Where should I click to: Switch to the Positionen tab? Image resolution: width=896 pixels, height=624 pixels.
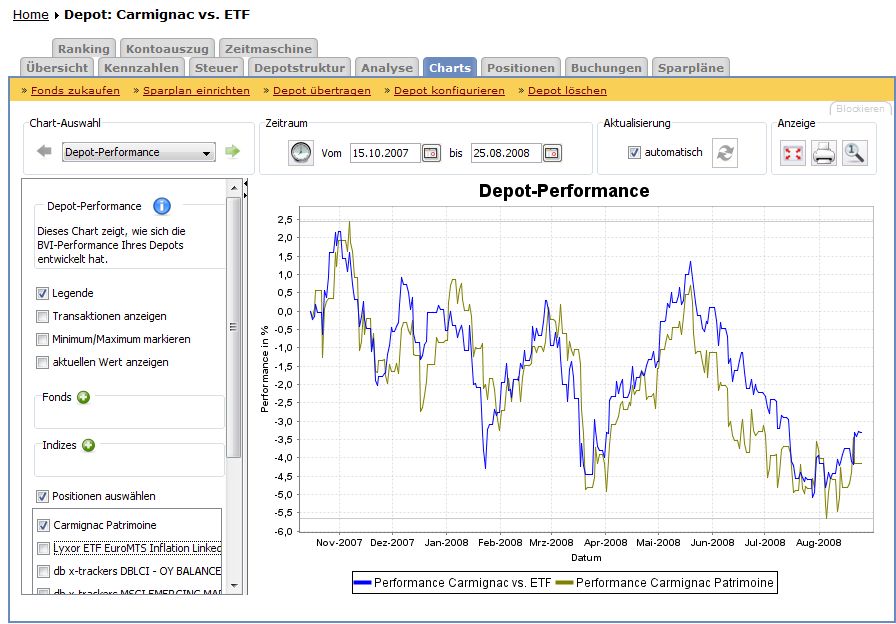520,68
